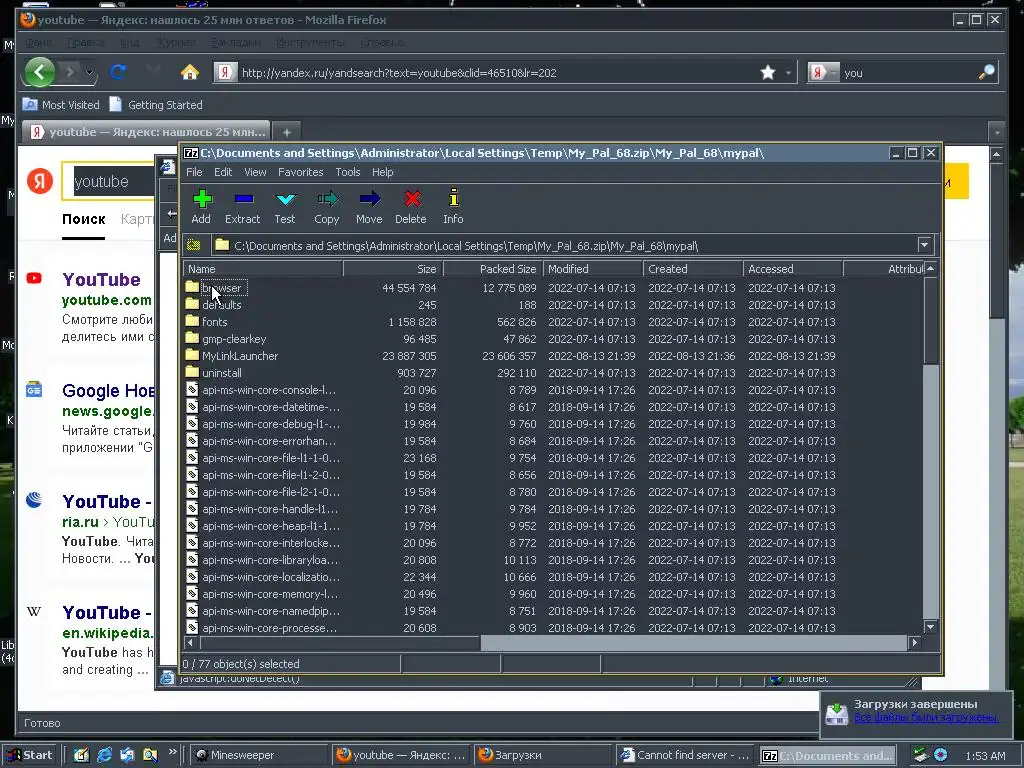Click the Extract toolbar icon
Screen dimensions: 1024x768
tap(244, 199)
